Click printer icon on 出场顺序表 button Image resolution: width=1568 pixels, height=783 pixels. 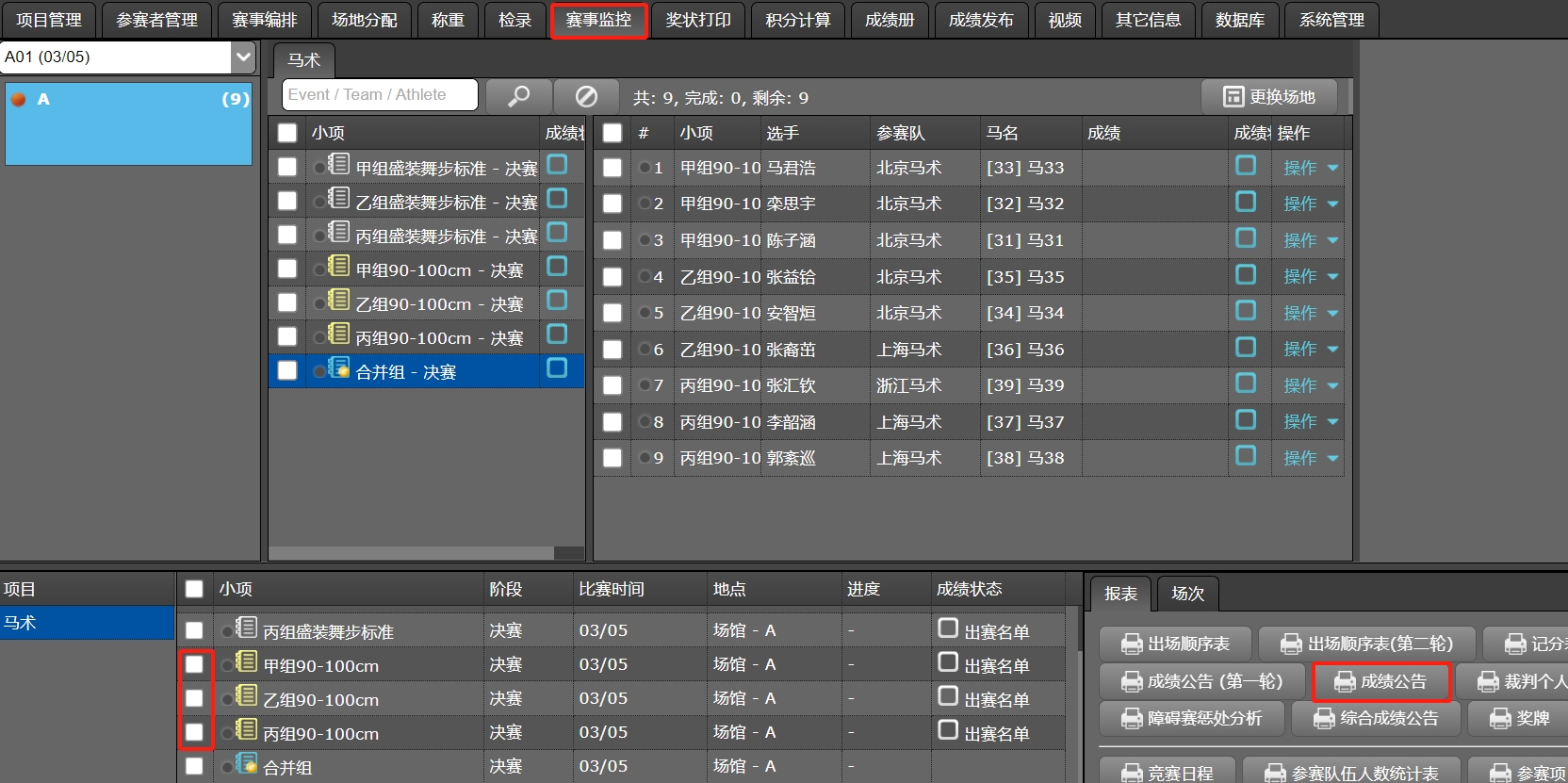coord(1131,644)
